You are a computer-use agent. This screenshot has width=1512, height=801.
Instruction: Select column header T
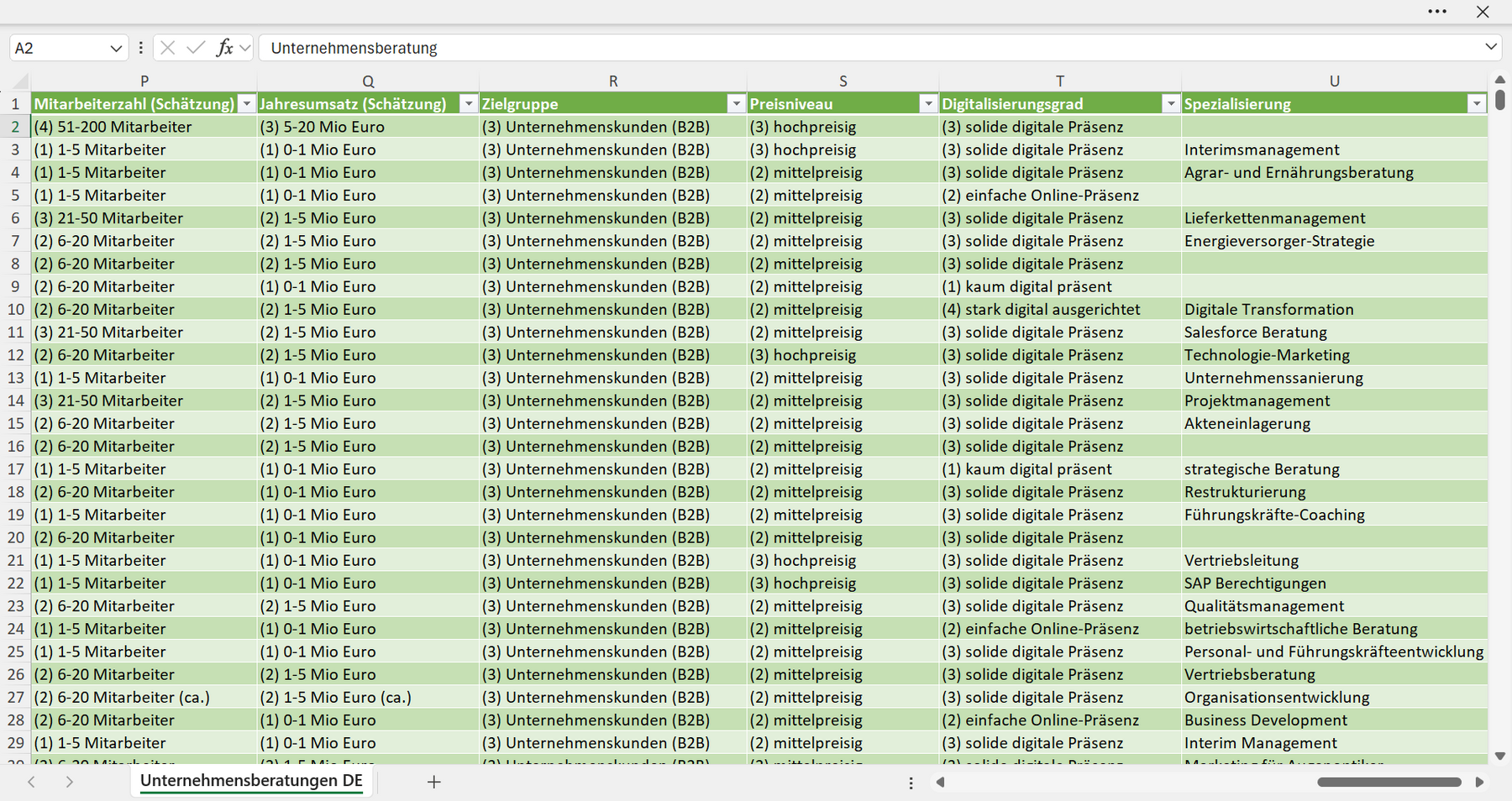(x=1060, y=81)
